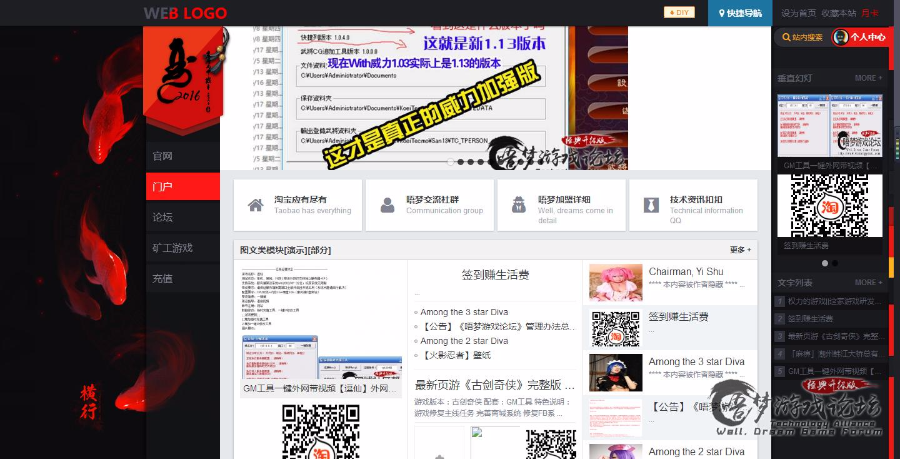Open the 官网 sidebar menu item
The width and height of the screenshot is (900, 459).
(183, 156)
